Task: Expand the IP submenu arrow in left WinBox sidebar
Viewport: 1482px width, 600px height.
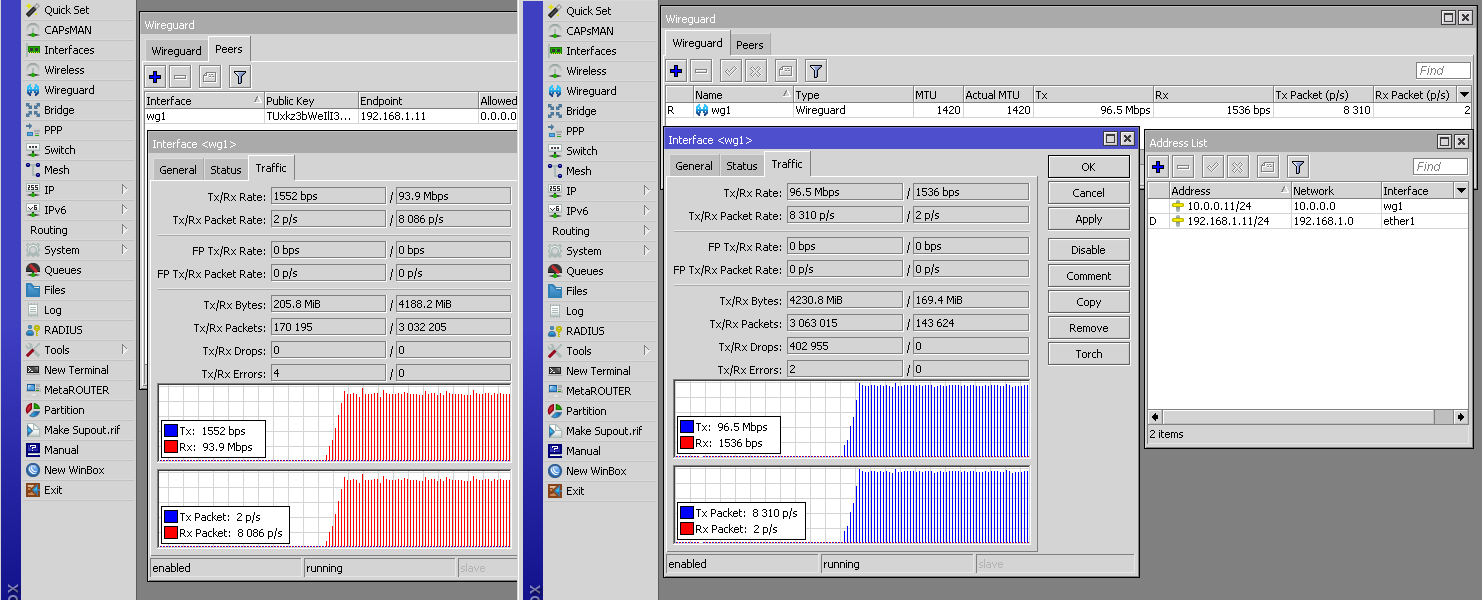Action: (125, 189)
